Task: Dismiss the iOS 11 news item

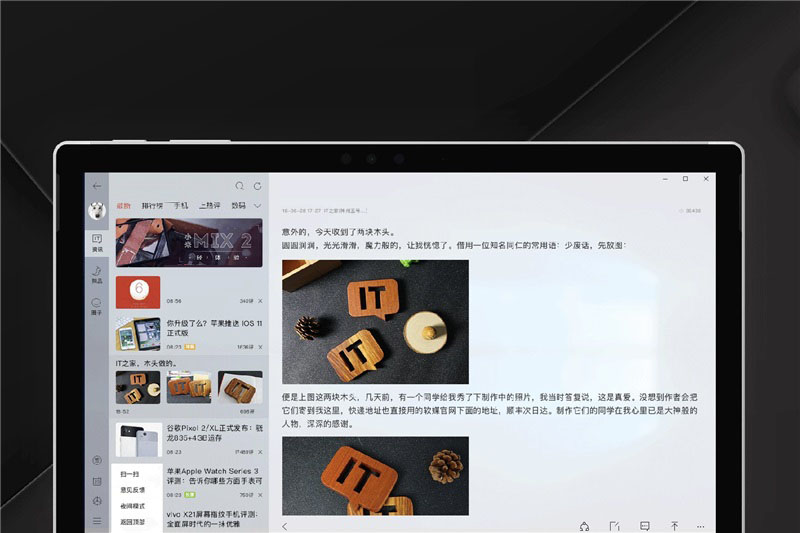Action: point(260,347)
